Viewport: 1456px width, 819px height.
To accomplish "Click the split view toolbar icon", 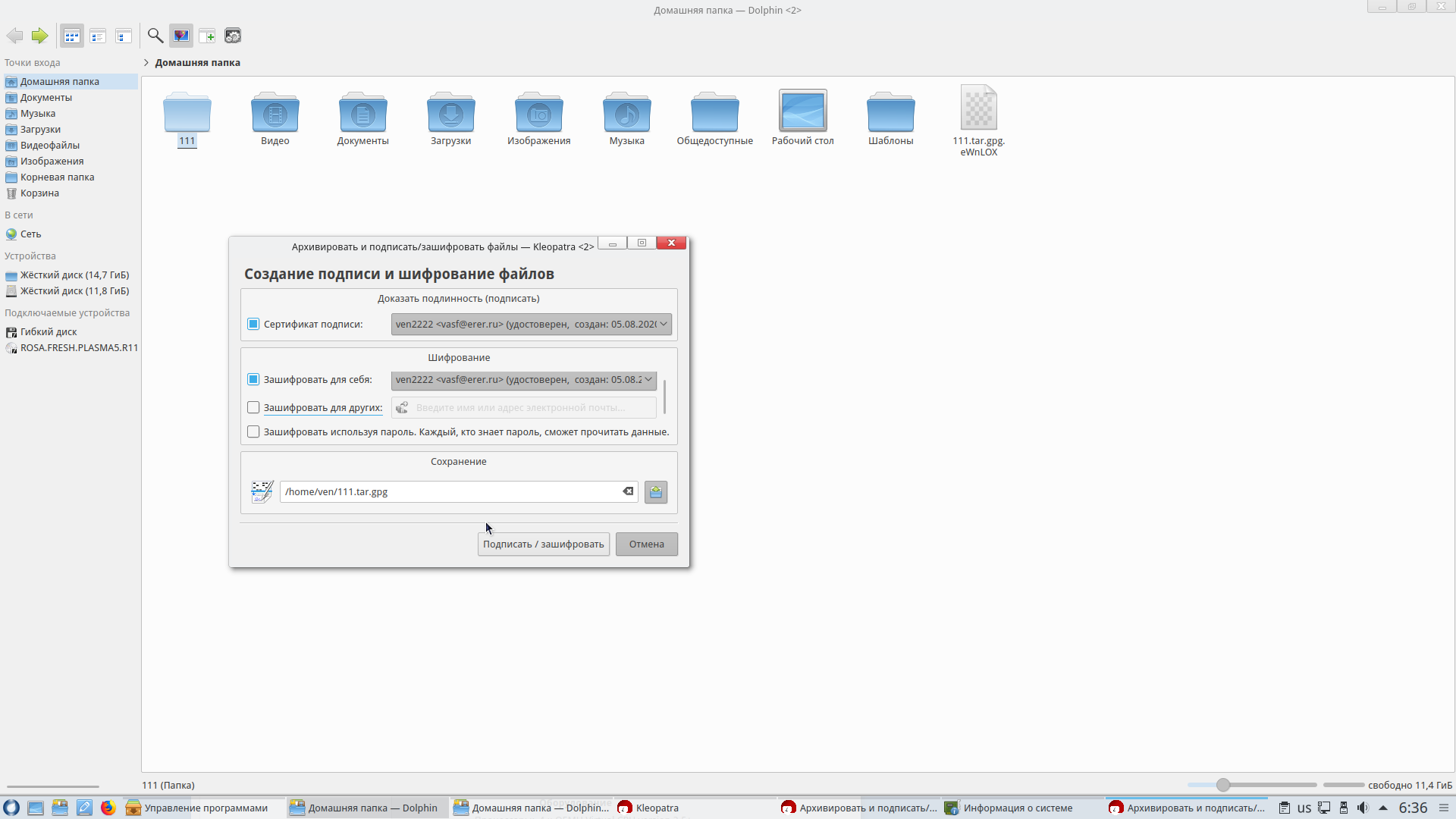I will (x=207, y=36).
